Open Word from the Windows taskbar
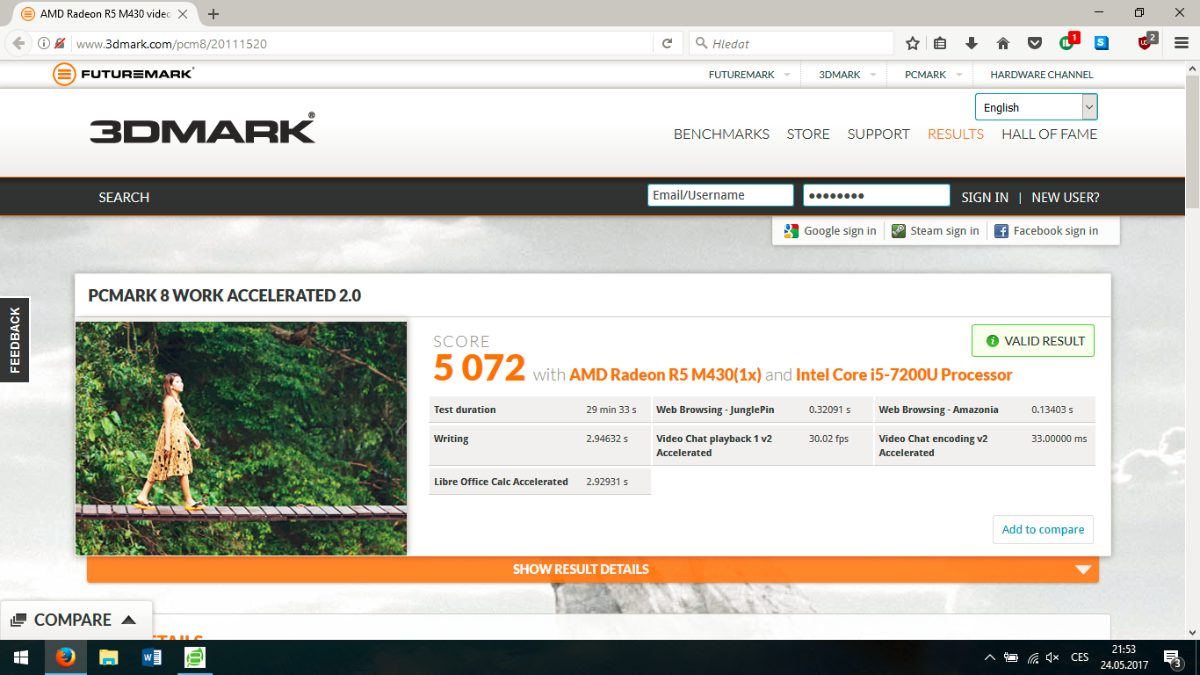 pos(152,658)
